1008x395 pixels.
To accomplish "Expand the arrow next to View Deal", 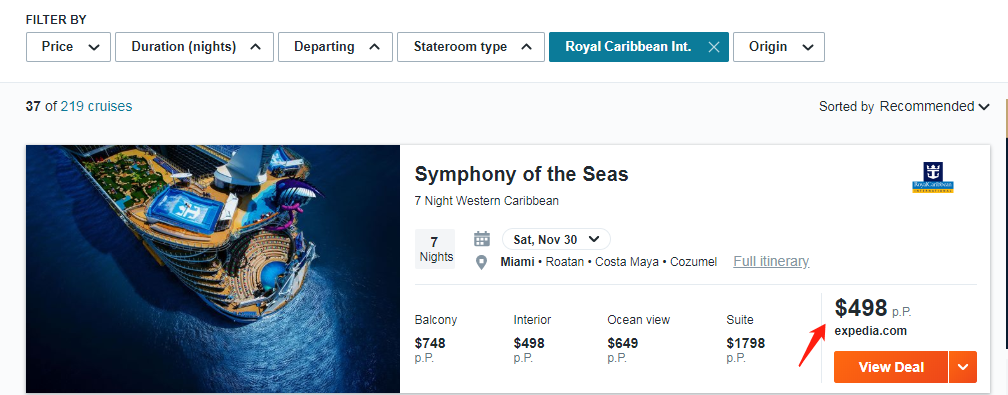I will pyautogui.click(x=962, y=367).
